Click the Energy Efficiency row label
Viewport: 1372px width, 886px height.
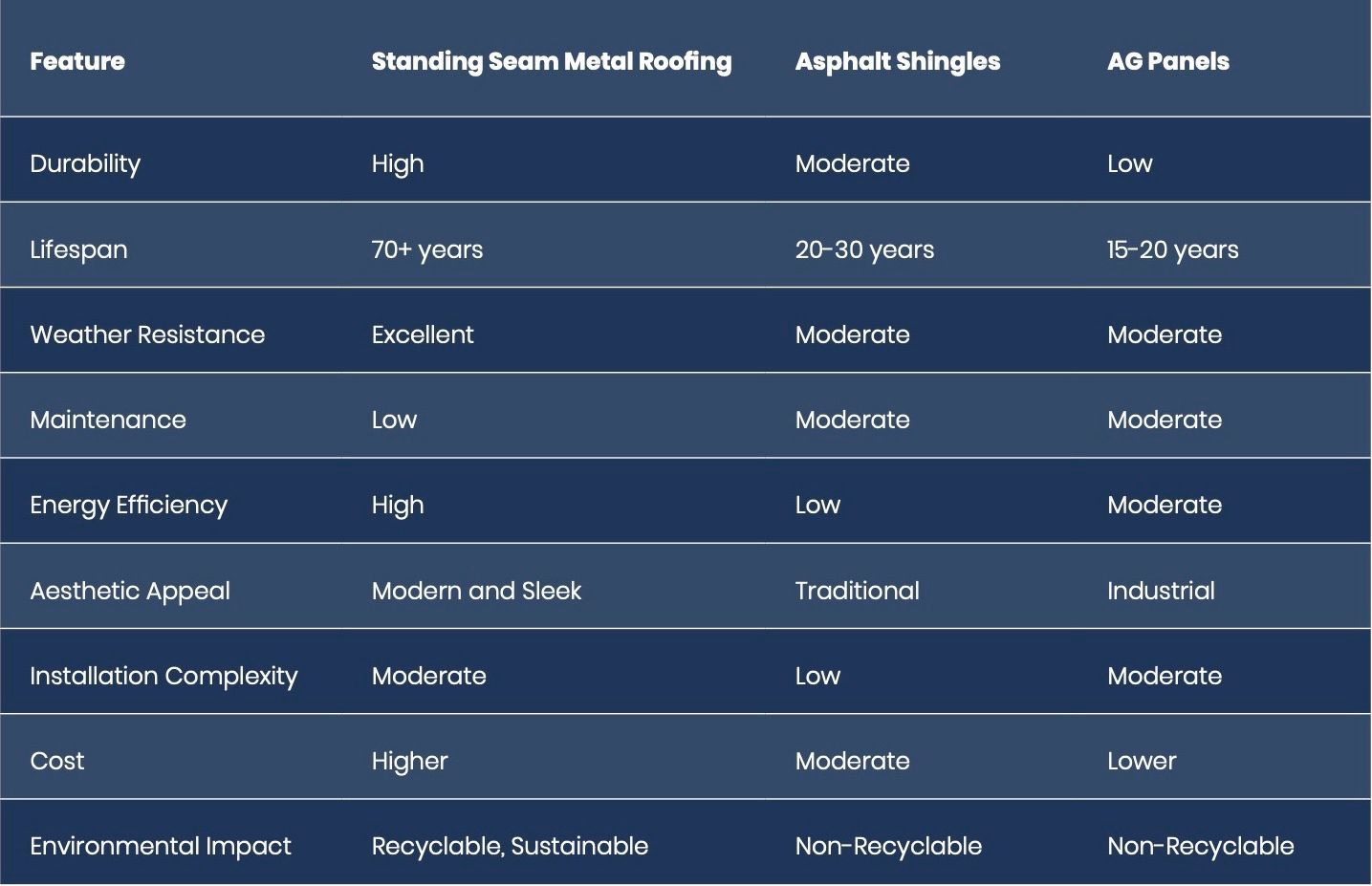129,506
